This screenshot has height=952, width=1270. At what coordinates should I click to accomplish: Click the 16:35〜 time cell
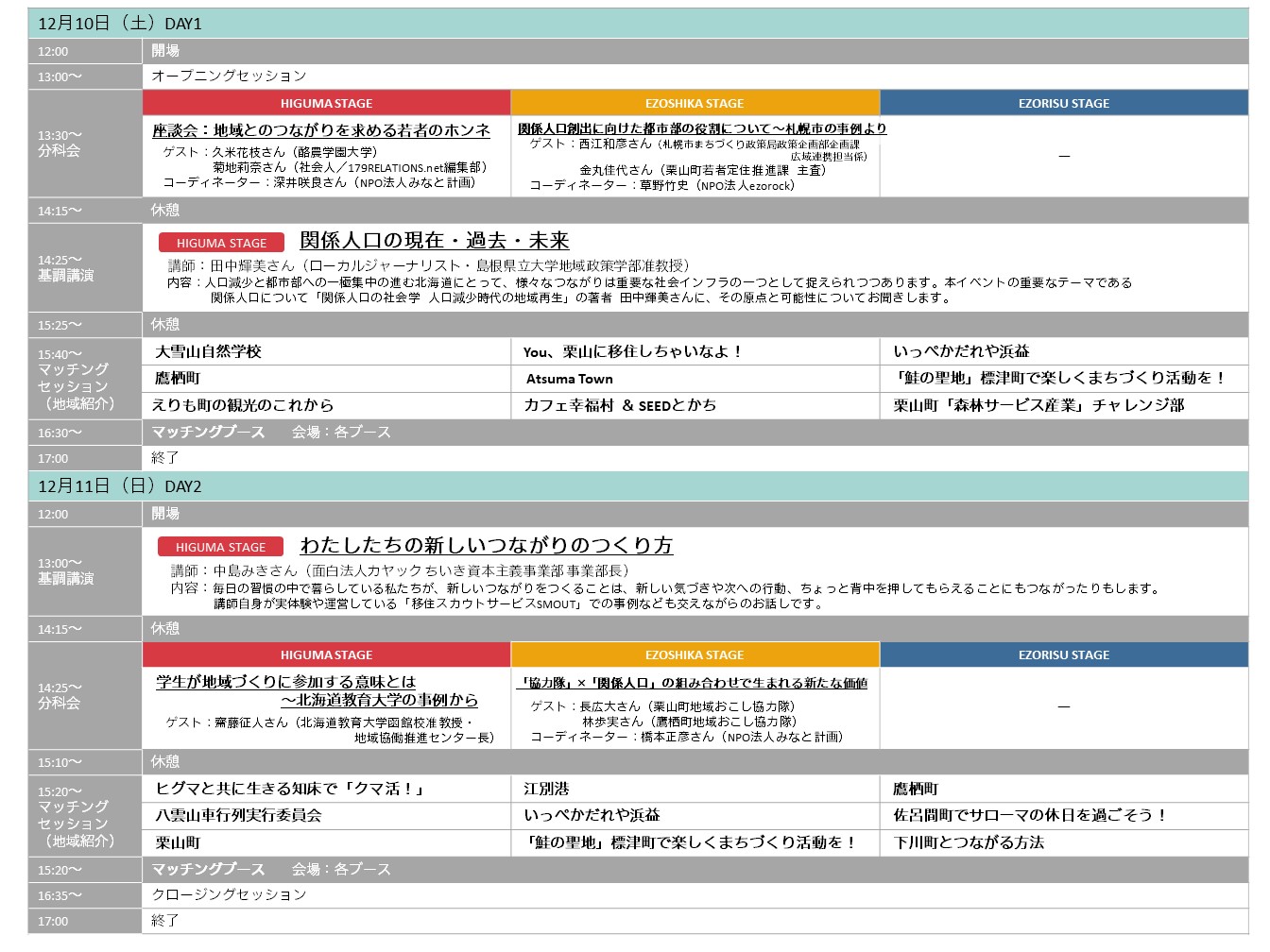85,895
